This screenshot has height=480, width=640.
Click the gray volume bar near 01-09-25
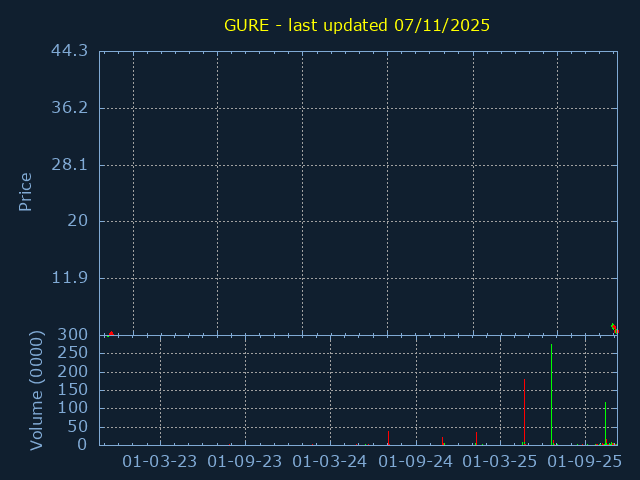605,424
